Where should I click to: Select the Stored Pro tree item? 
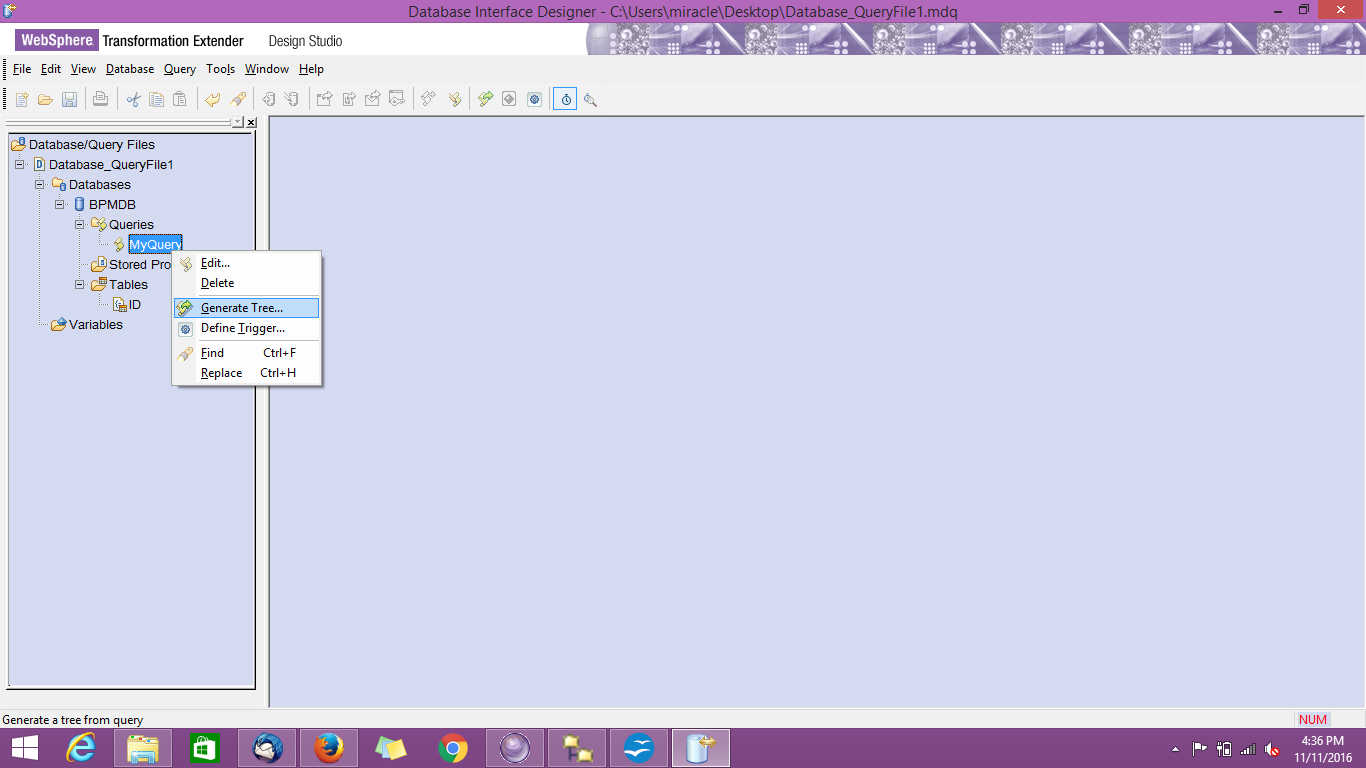140,264
